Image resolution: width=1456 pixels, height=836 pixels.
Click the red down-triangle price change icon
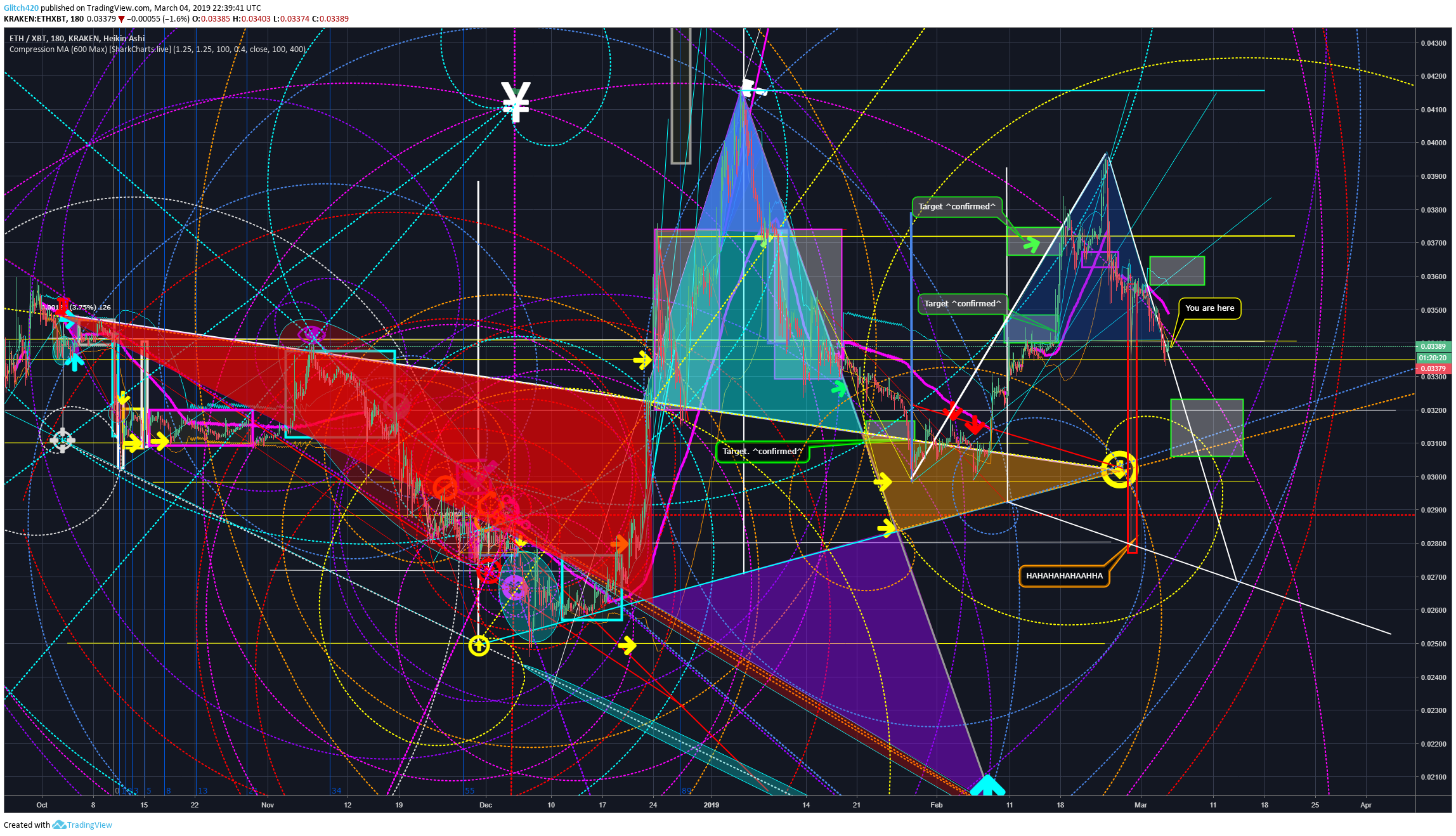121,19
